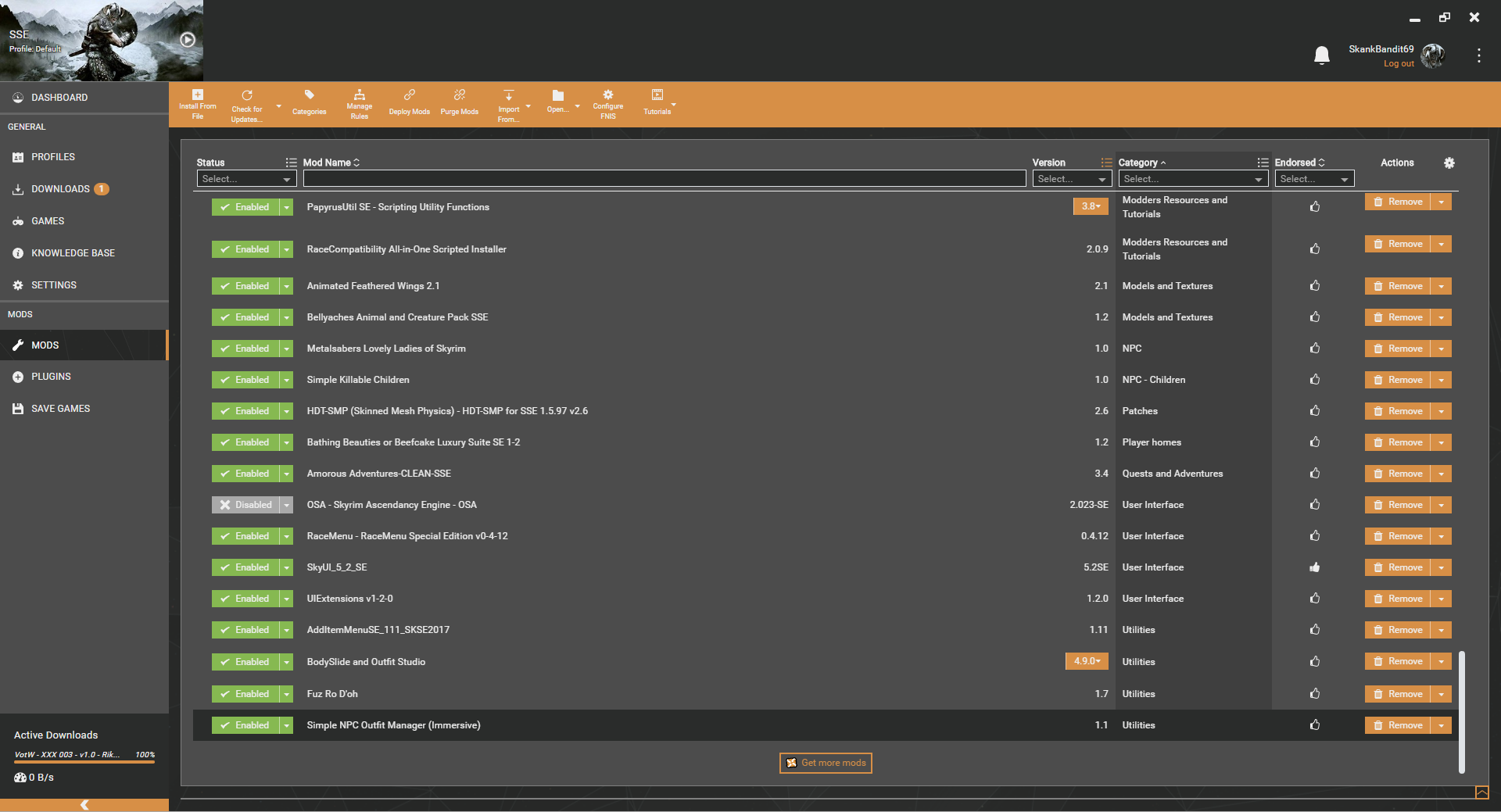Click the Version column list icon
Image resolution: width=1501 pixels, height=812 pixels.
click(1106, 163)
